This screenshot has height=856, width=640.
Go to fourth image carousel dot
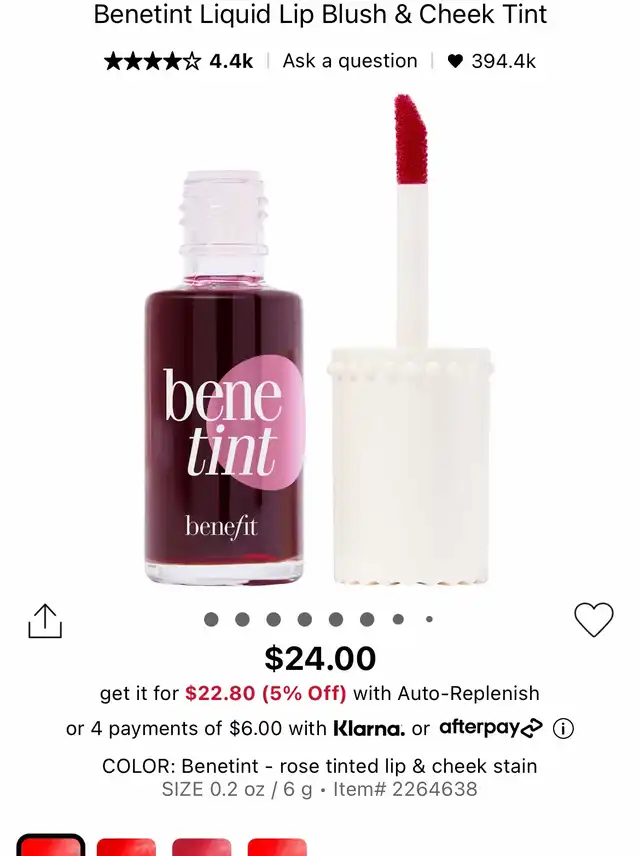[x=305, y=619]
